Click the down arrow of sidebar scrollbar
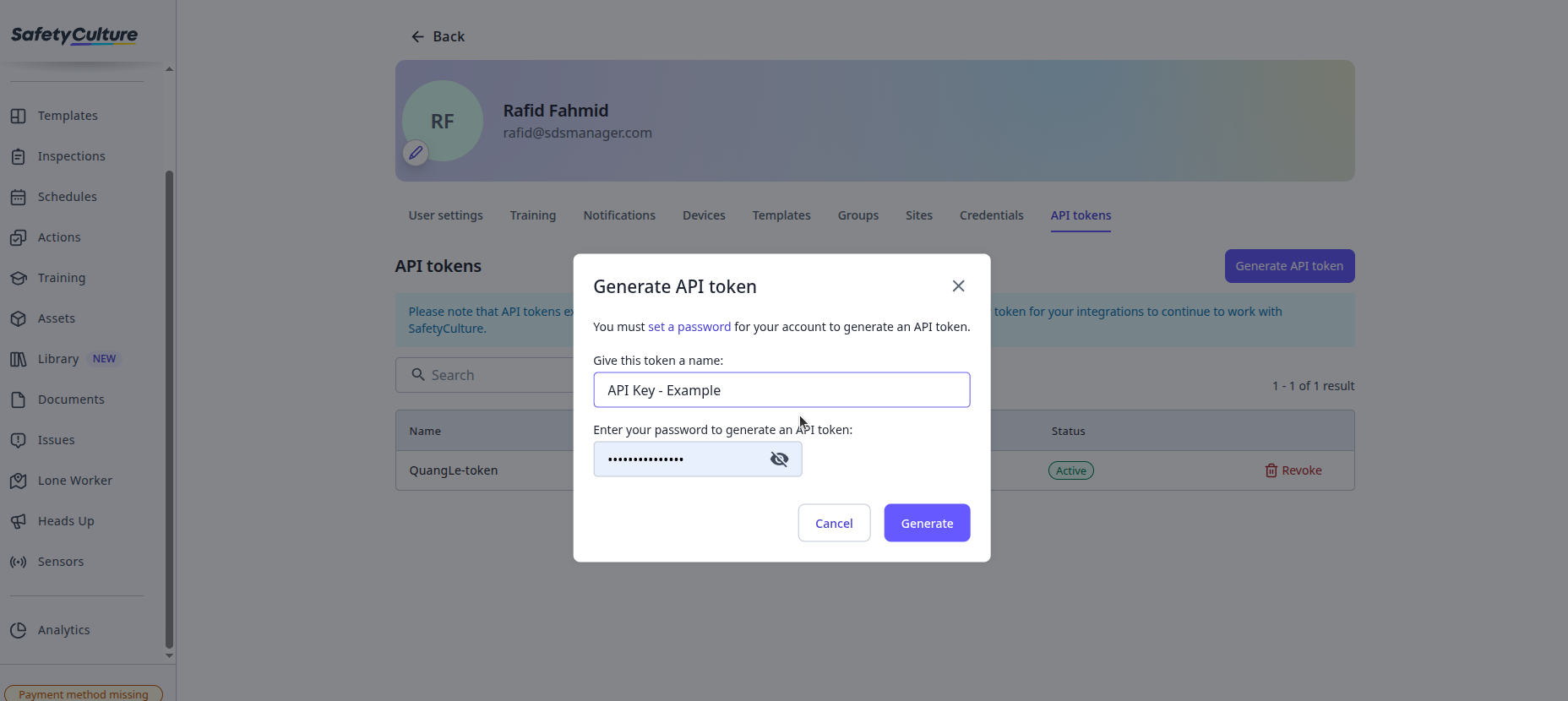This screenshot has height=701, width=1568. click(169, 655)
